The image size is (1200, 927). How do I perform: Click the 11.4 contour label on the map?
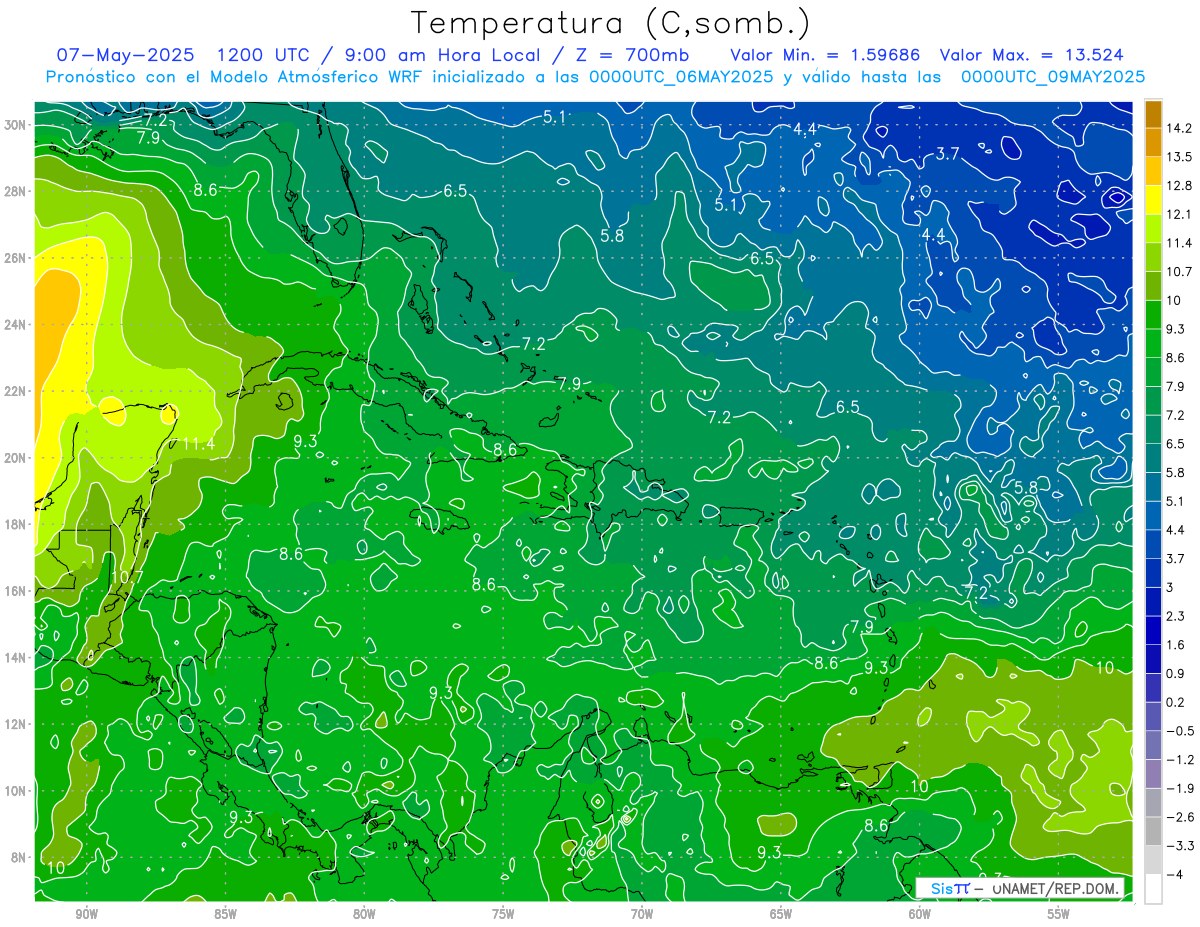point(198,443)
